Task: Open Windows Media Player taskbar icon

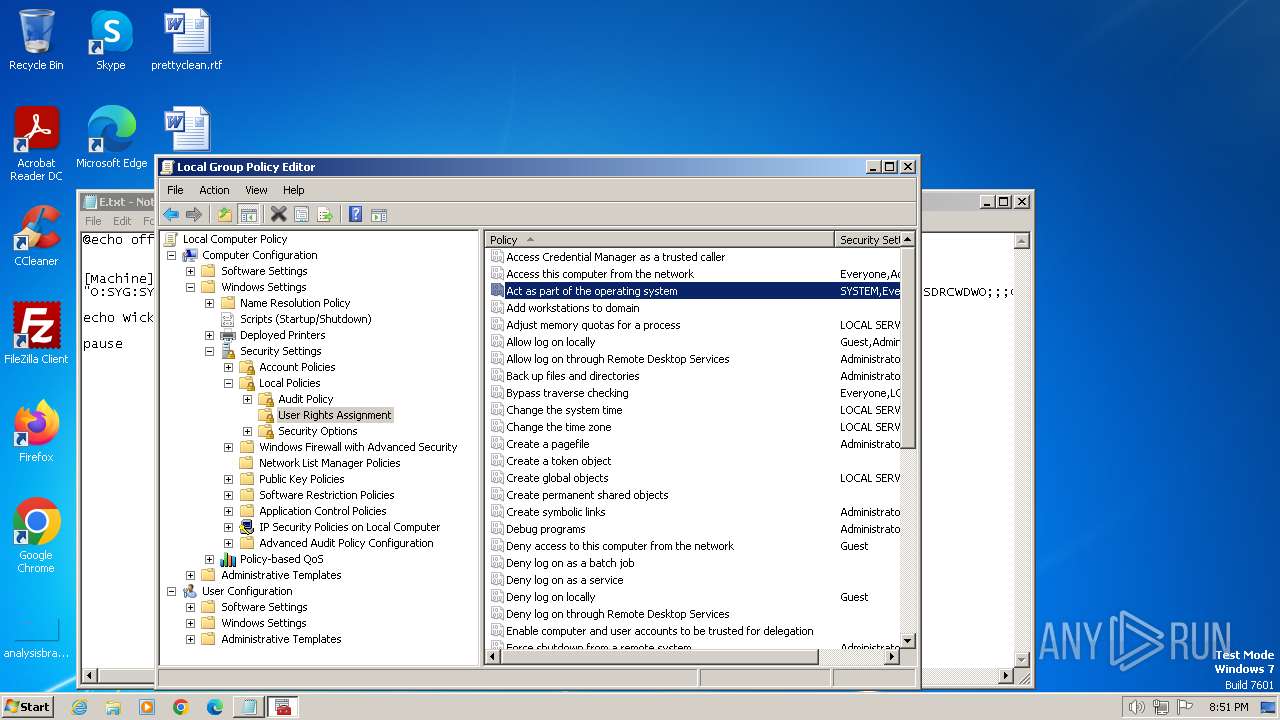Action: 147,706
